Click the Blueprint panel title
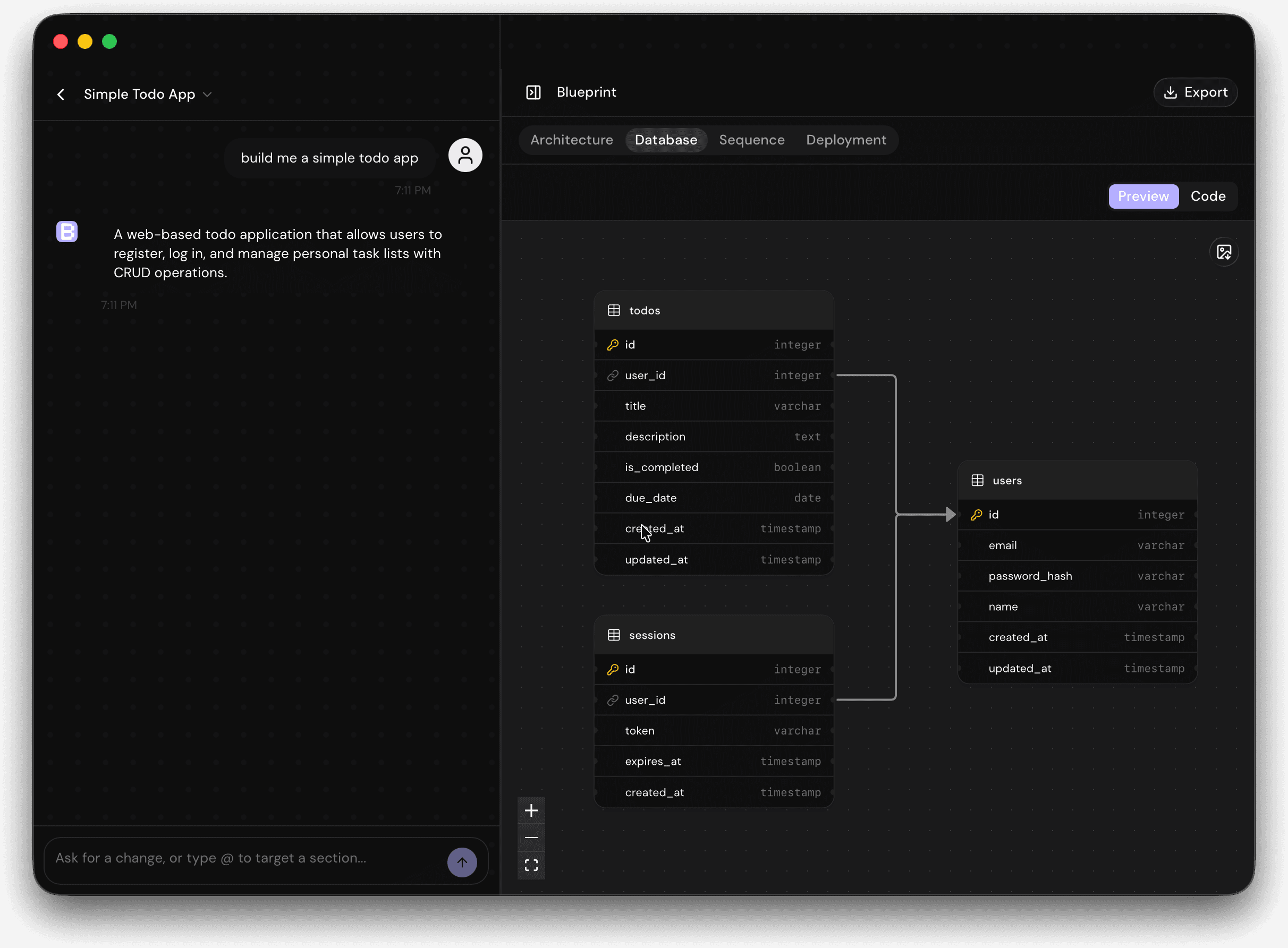This screenshot has height=948, width=1288. point(586,92)
